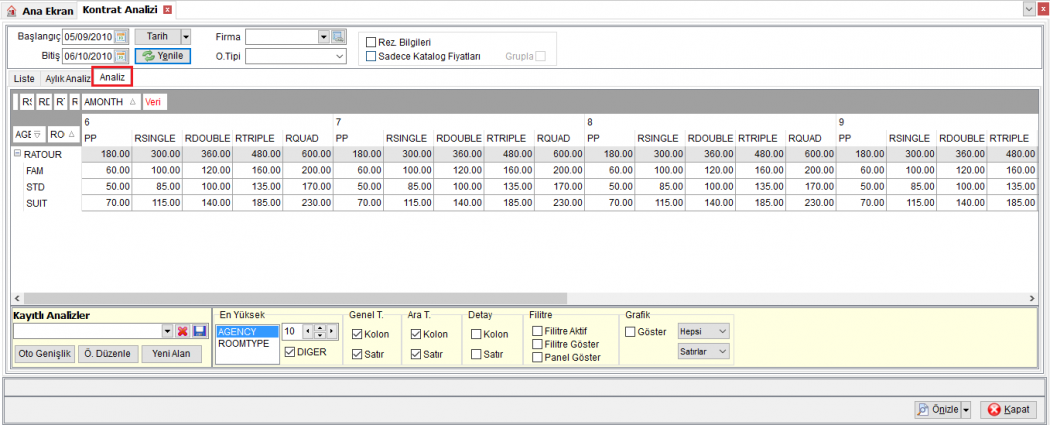The width and height of the screenshot is (1050, 425).
Task: Enable Detay Satır checkbox
Action: click(476, 354)
